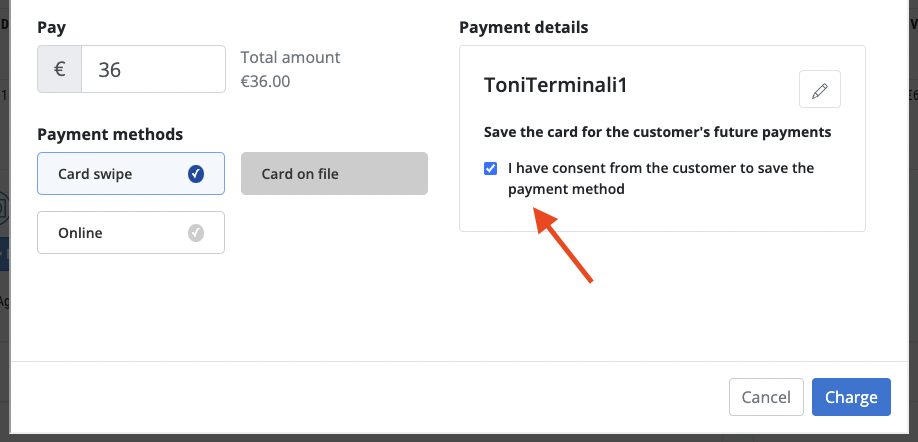The width and height of the screenshot is (918, 442).
Task: Tick the customer consent checkbox
Action: (491, 169)
